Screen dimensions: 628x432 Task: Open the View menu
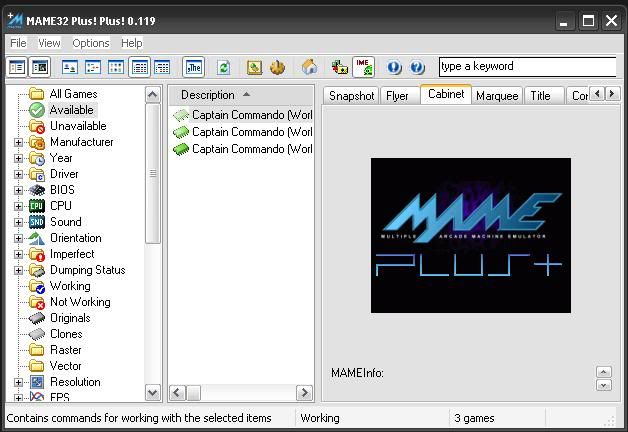49,43
